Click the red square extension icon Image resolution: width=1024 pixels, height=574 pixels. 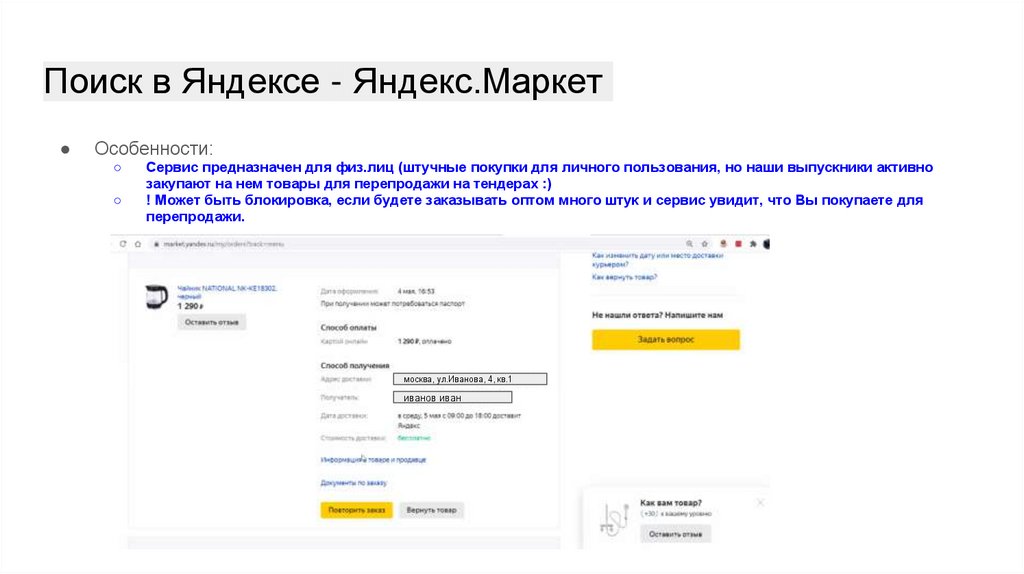[x=738, y=244]
